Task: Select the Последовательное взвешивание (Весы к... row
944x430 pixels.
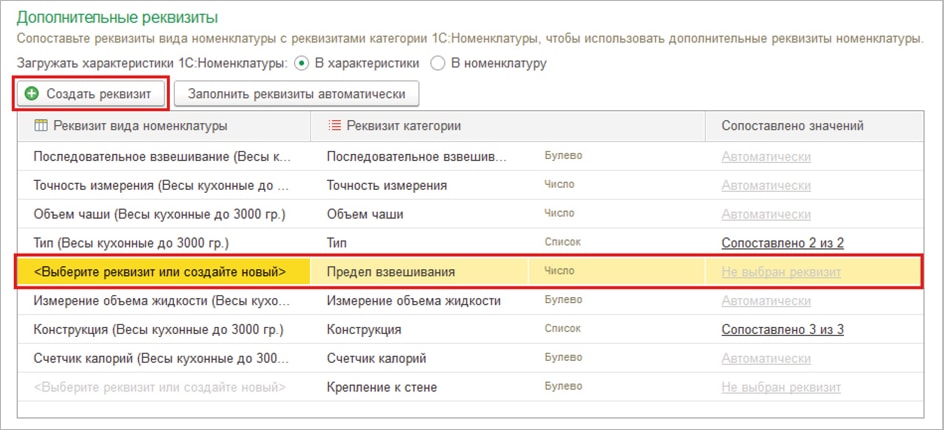Action: pyautogui.click(x=161, y=157)
